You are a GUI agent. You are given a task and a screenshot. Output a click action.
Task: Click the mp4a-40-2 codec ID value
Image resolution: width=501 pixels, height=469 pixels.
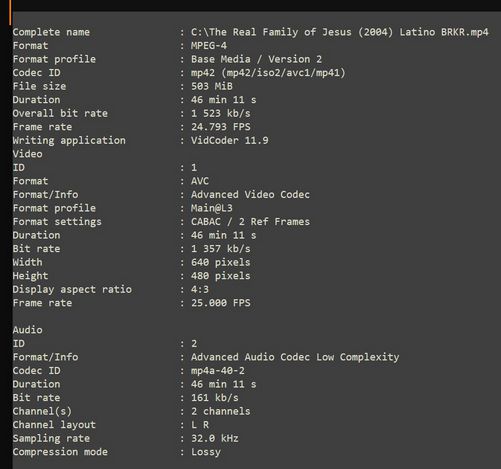tap(218, 371)
